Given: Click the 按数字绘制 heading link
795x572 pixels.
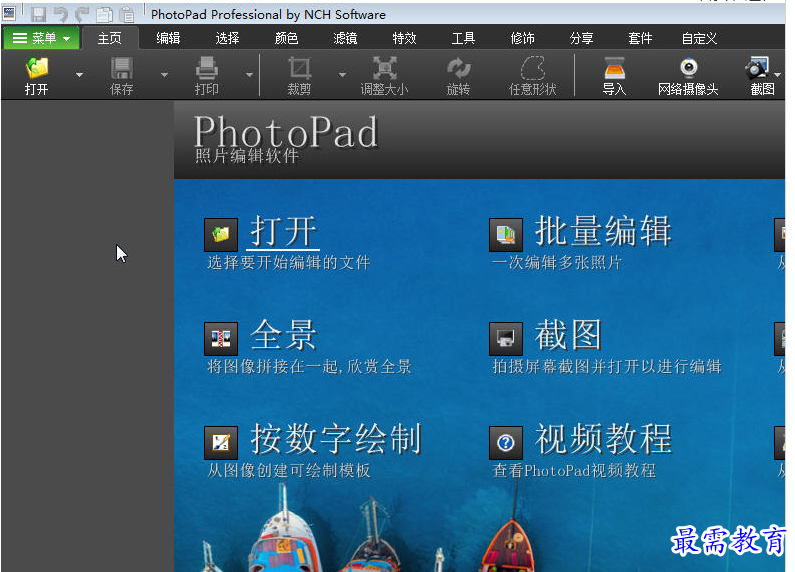Looking at the screenshot, I should (x=336, y=439).
